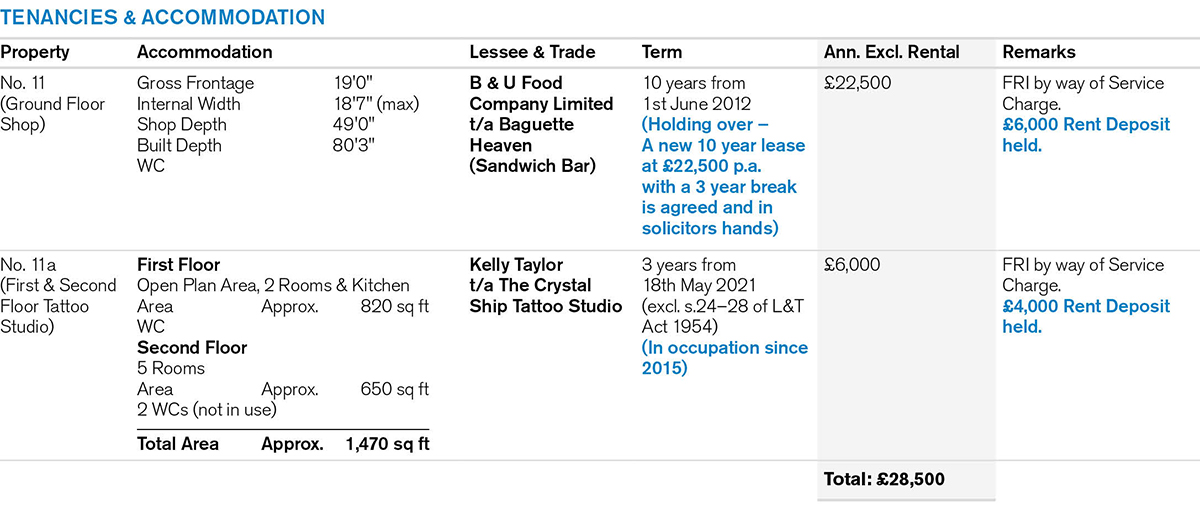Screen dimensions: 1200x519
Task: Click the Lessee & Trade column header
Action: [x=532, y=52]
